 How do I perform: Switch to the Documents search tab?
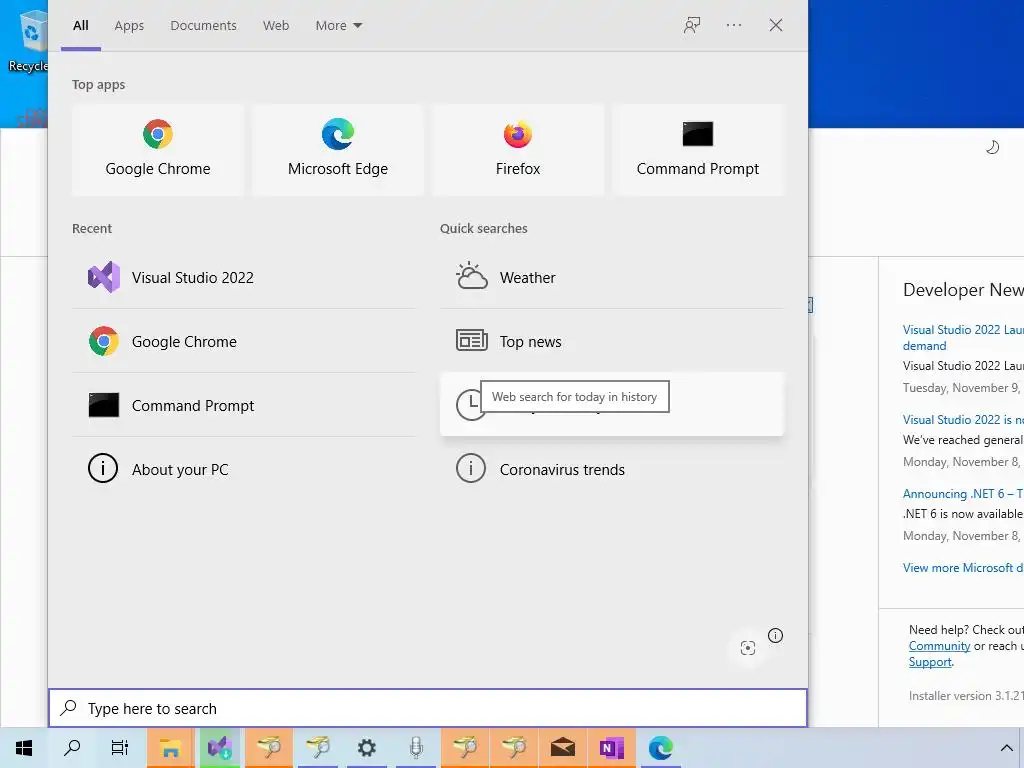(204, 25)
